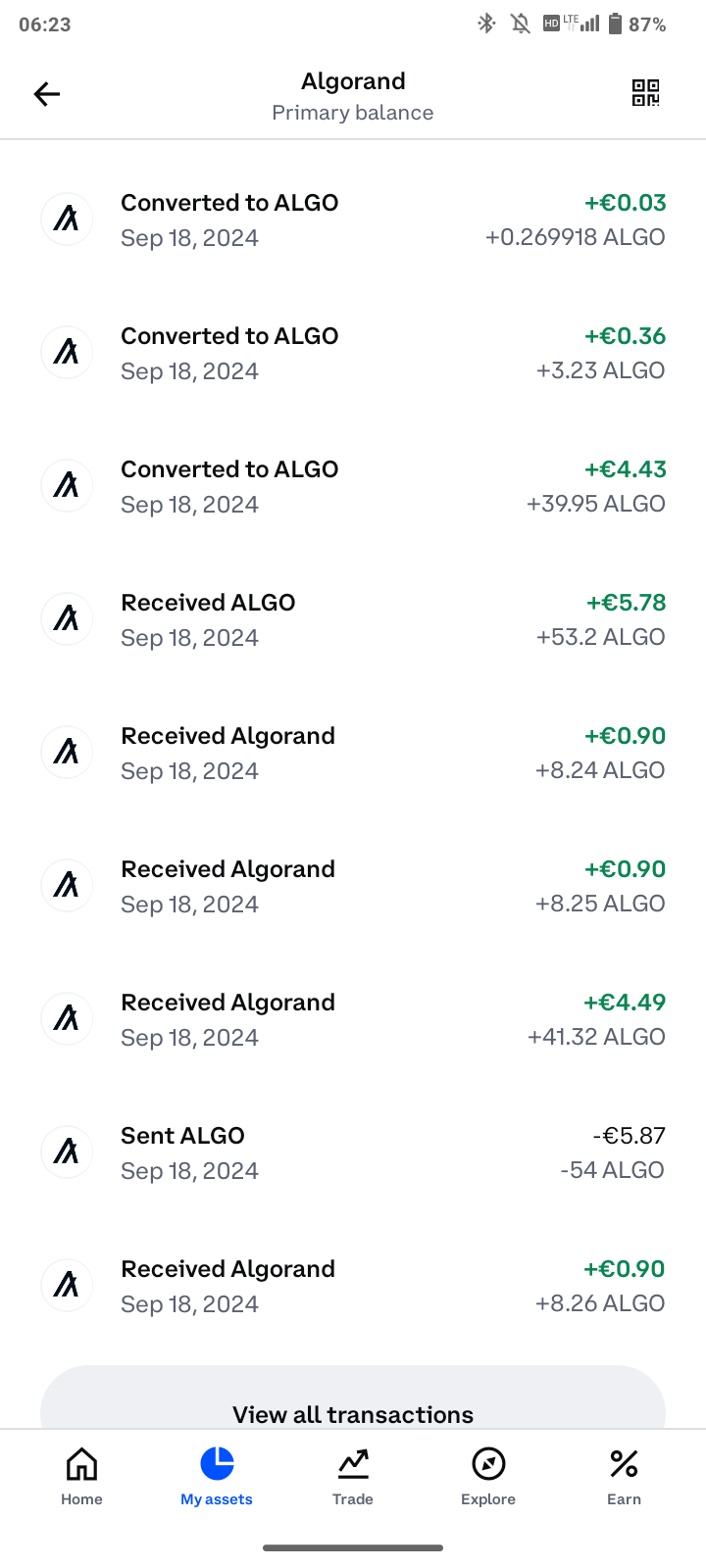Switch to the Explore tab label

tap(488, 1499)
